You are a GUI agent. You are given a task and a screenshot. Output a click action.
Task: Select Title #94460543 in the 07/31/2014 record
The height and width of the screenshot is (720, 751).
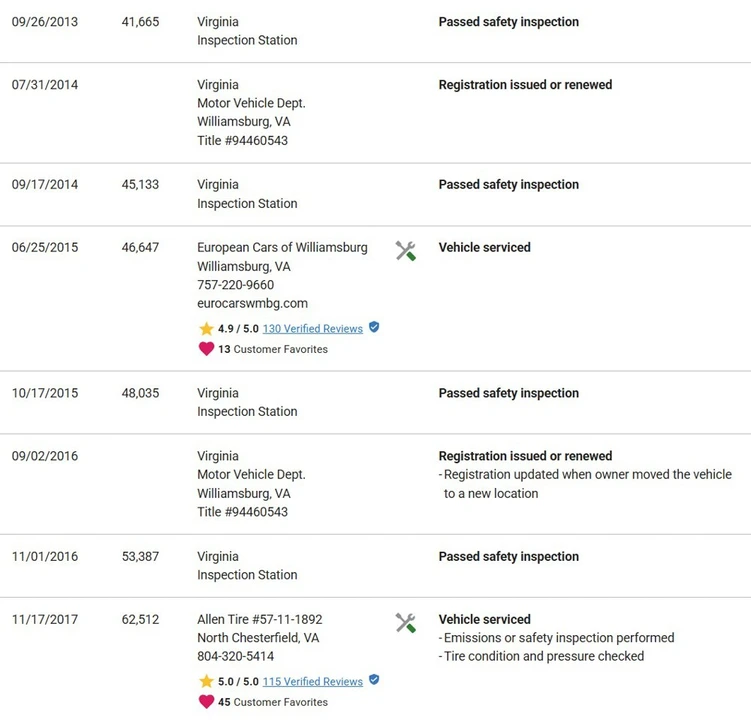point(242,140)
